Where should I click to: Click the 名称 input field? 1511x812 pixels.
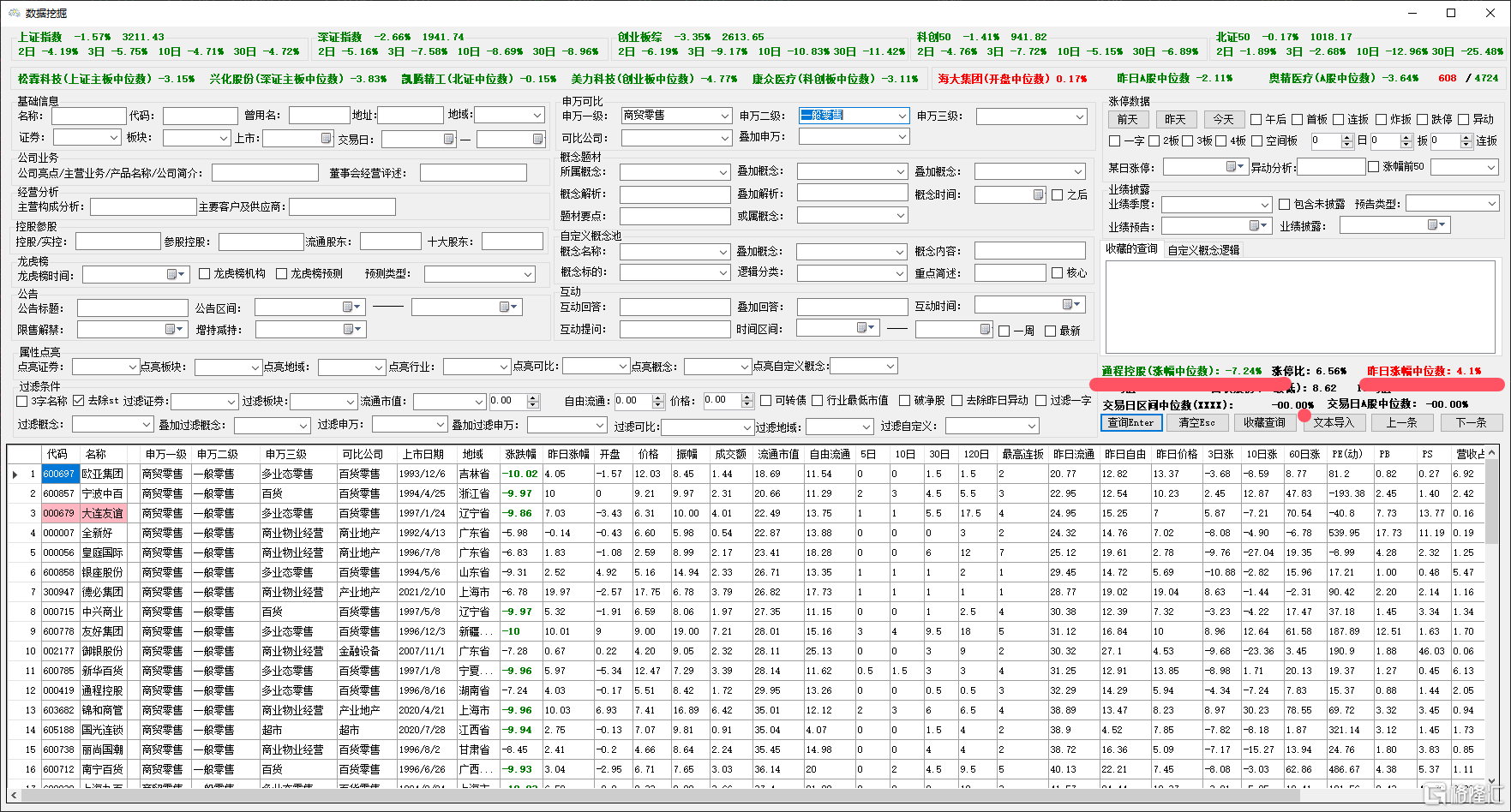(x=88, y=116)
